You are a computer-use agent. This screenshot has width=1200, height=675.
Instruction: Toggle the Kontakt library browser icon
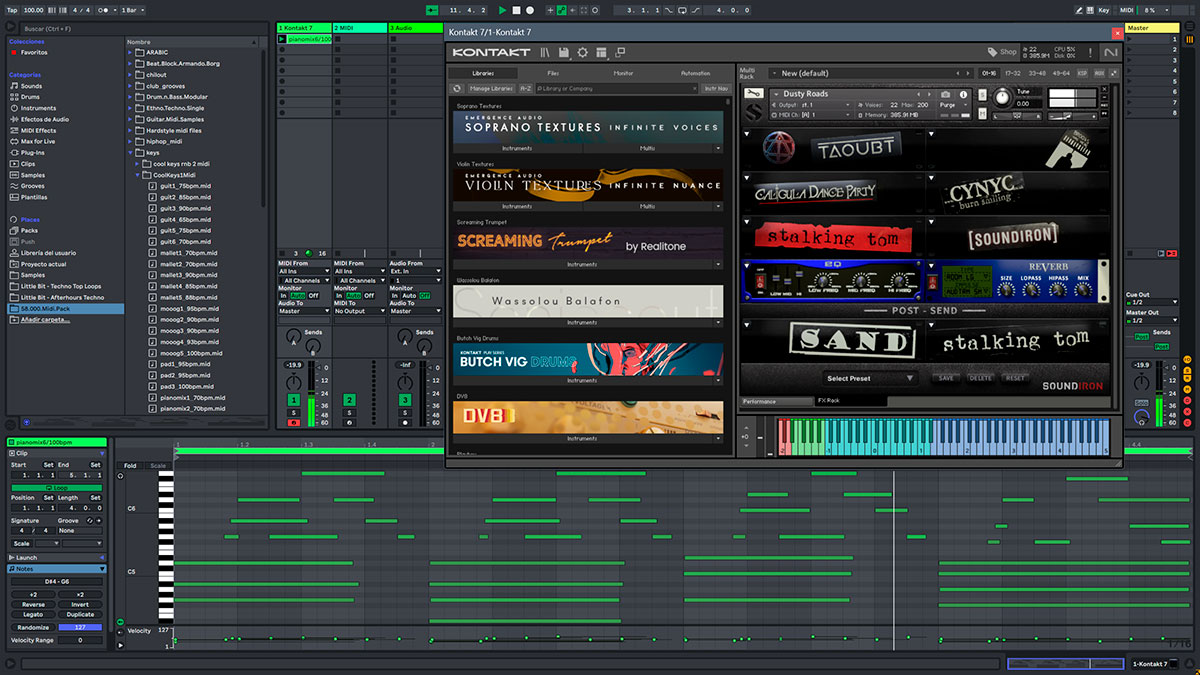point(545,52)
